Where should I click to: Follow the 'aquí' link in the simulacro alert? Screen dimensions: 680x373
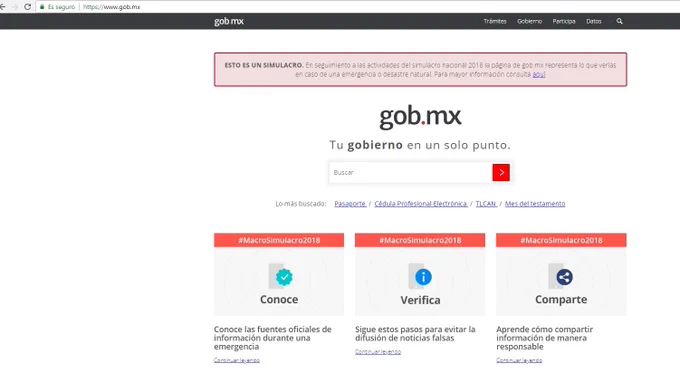click(x=539, y=75)
